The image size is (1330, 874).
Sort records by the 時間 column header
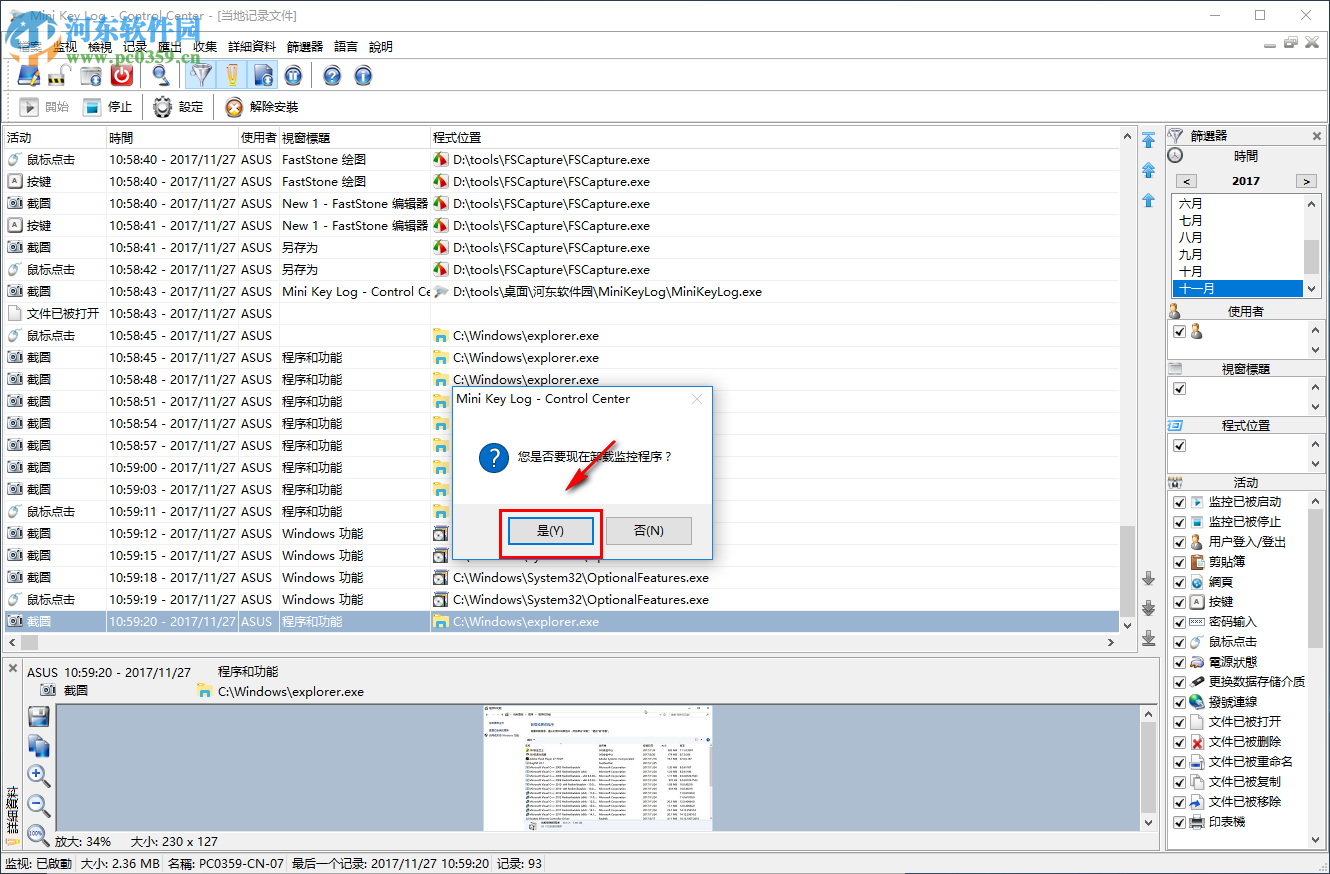pos(171,138)
